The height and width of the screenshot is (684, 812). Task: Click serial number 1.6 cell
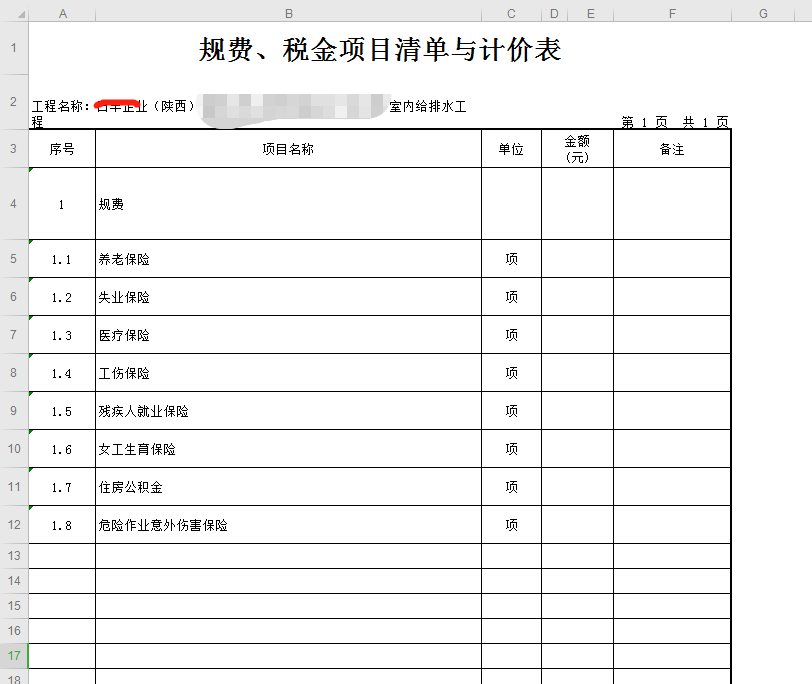[62, 449]
